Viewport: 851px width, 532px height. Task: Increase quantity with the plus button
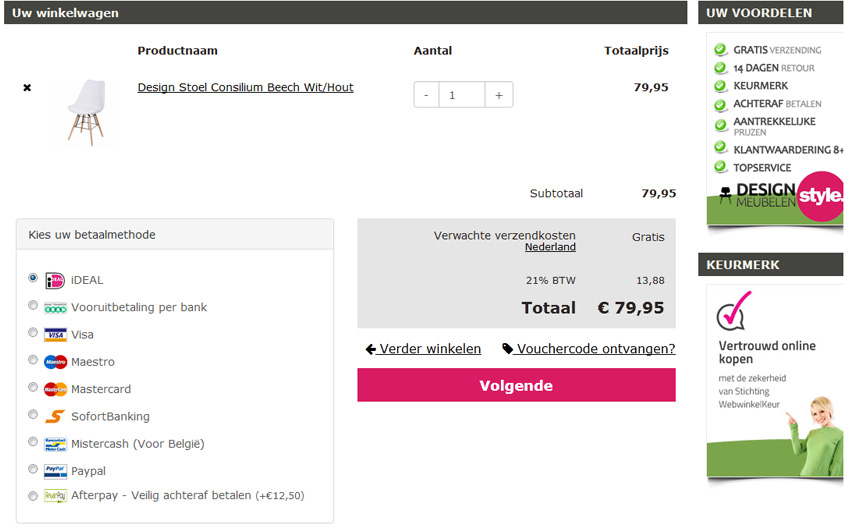[x=499, y=95]
